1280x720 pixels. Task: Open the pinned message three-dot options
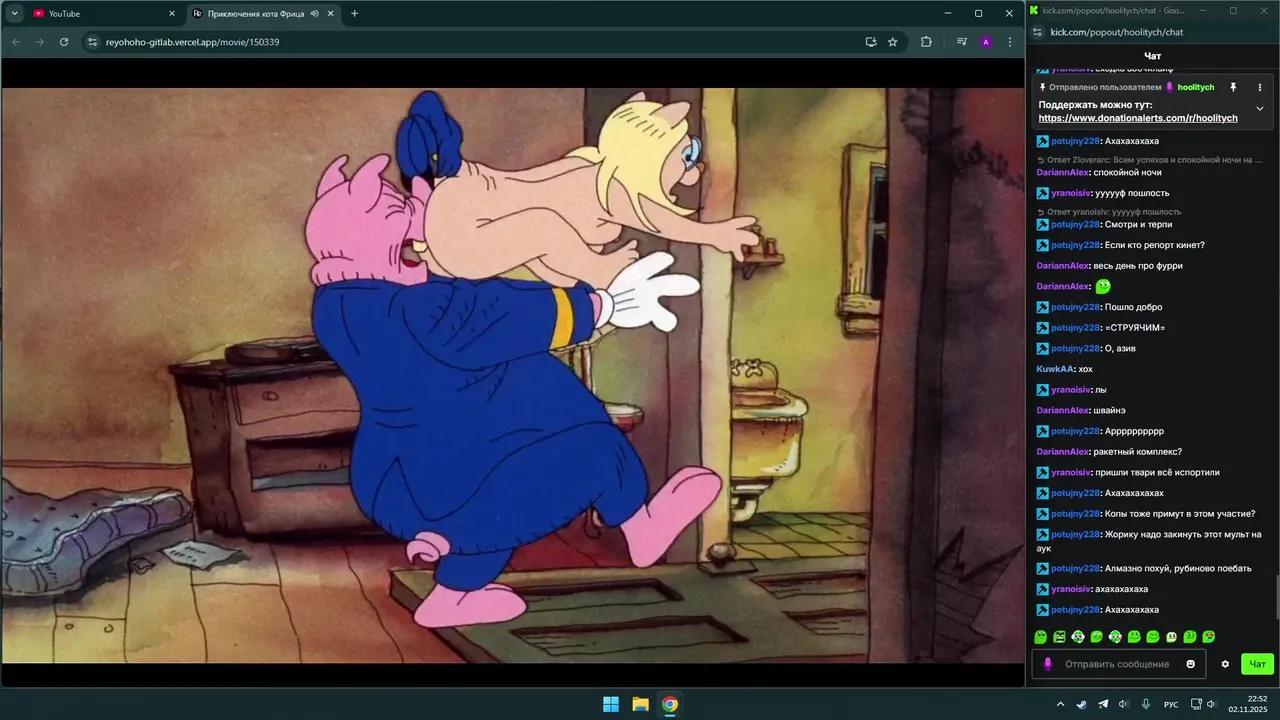(x=1260, y=87)
